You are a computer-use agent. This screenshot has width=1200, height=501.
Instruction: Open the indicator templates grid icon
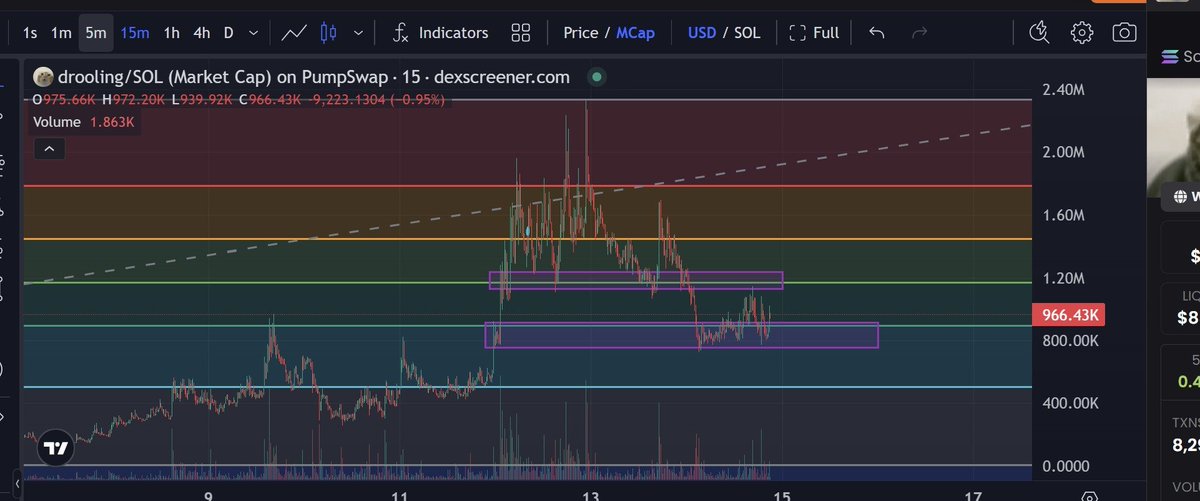point(520,33)
